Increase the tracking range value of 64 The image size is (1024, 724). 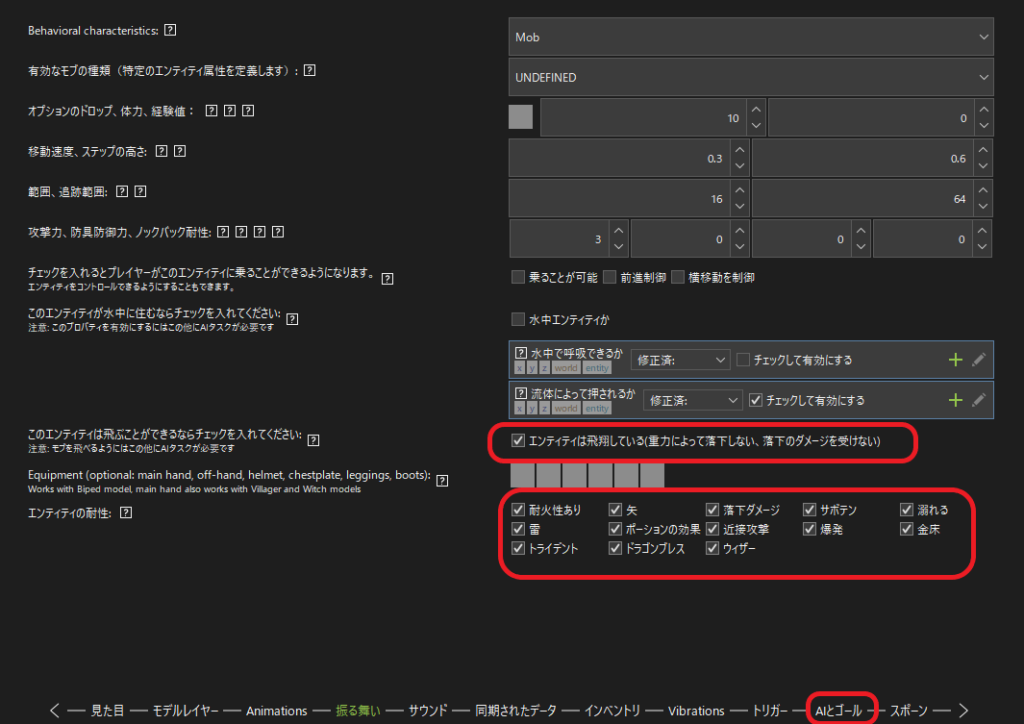point(985,192)
